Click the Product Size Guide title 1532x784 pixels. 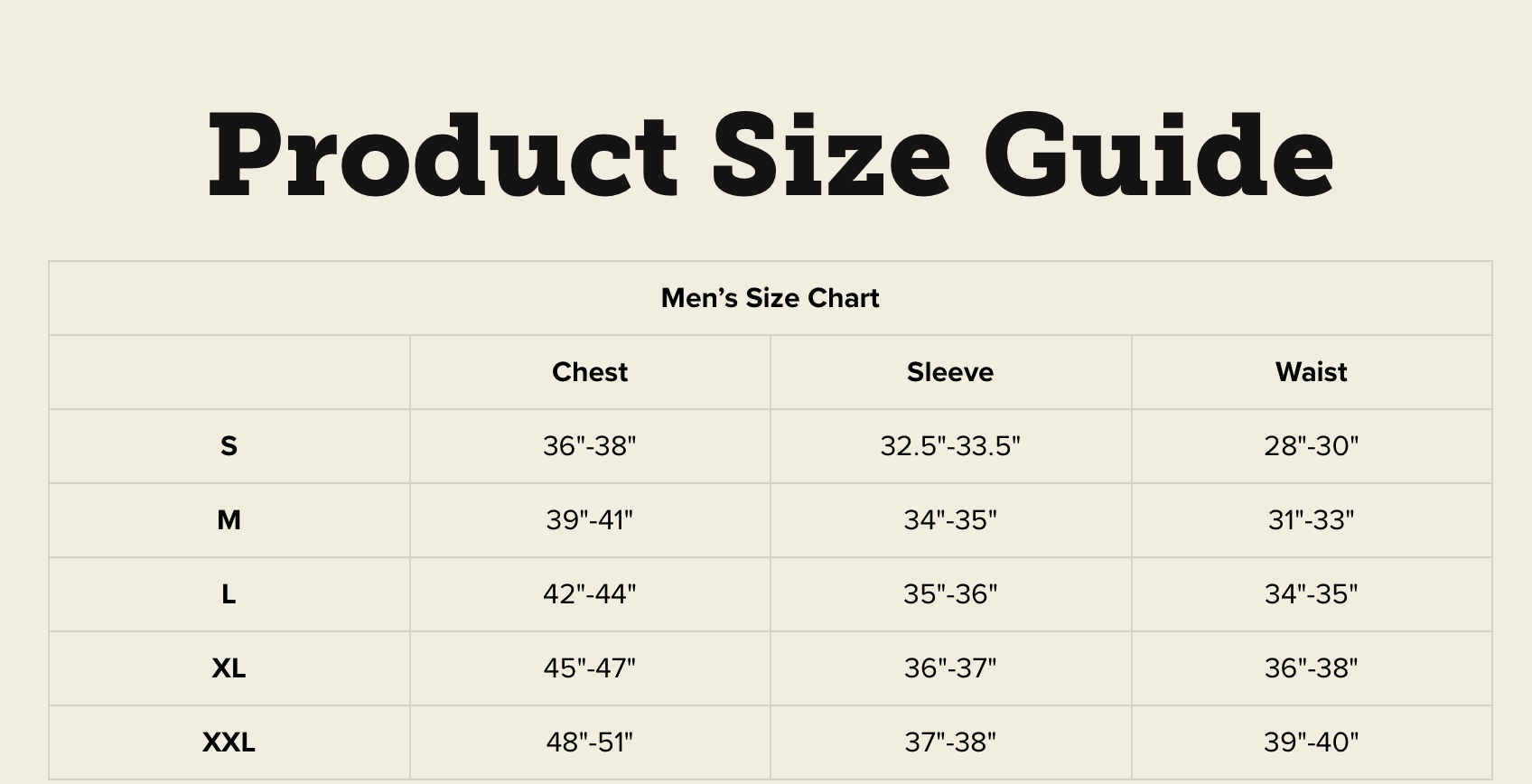point(771,154)
